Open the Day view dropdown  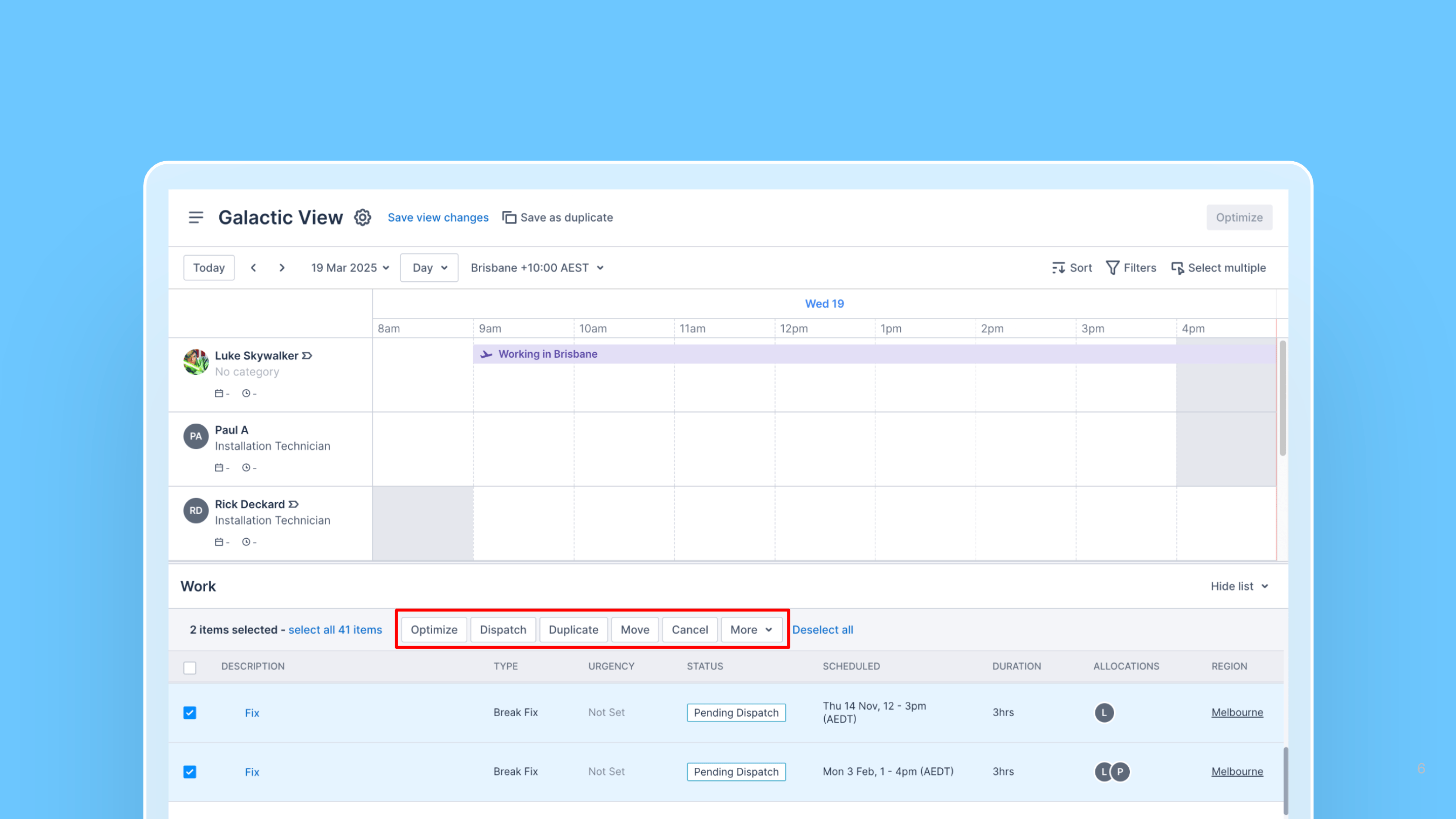tap(429, 268)
